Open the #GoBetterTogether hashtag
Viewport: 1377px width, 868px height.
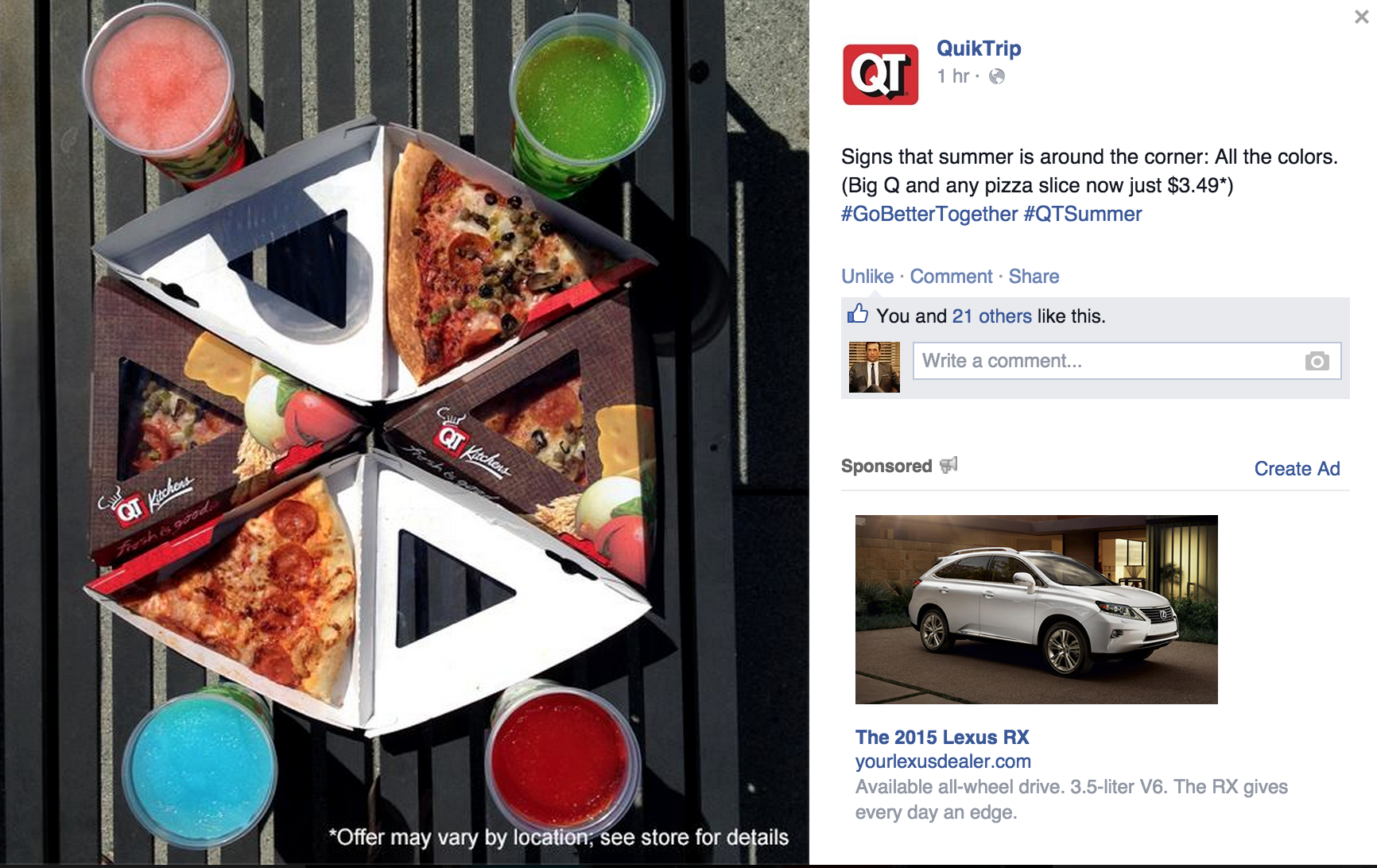pos(929,214)
